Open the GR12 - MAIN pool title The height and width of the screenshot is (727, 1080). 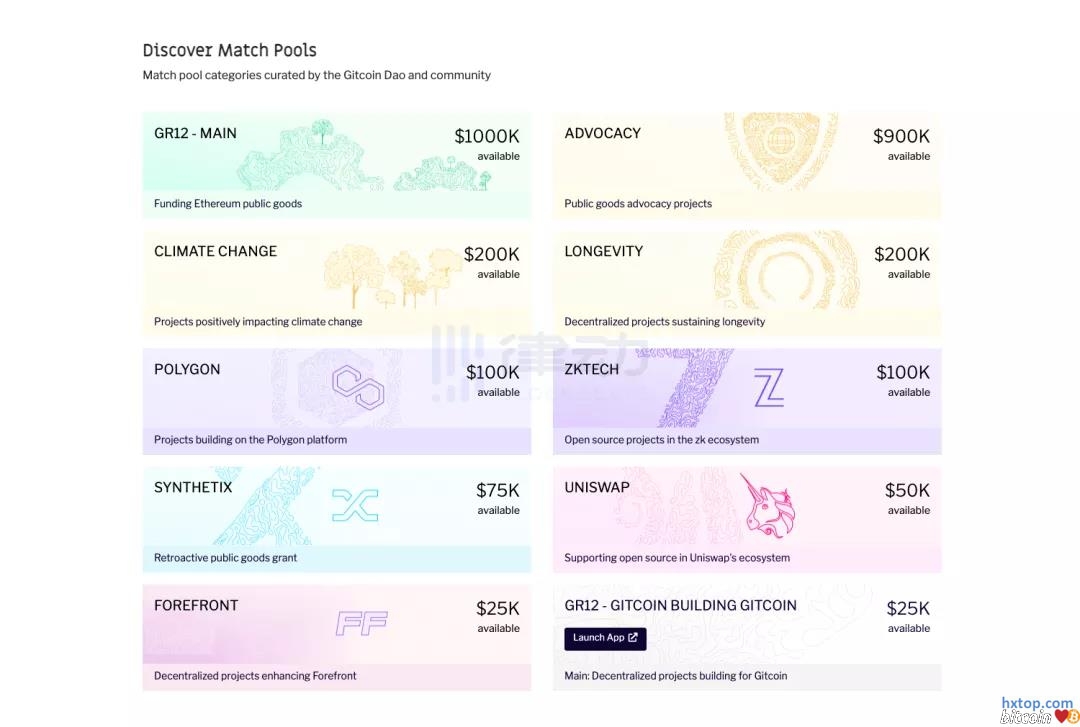(195, 133)
